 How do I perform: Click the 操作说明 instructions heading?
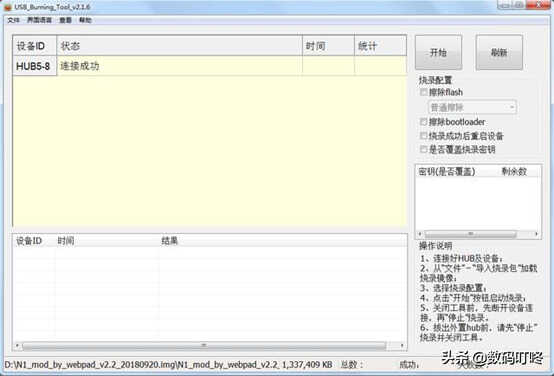click(435, 246)
